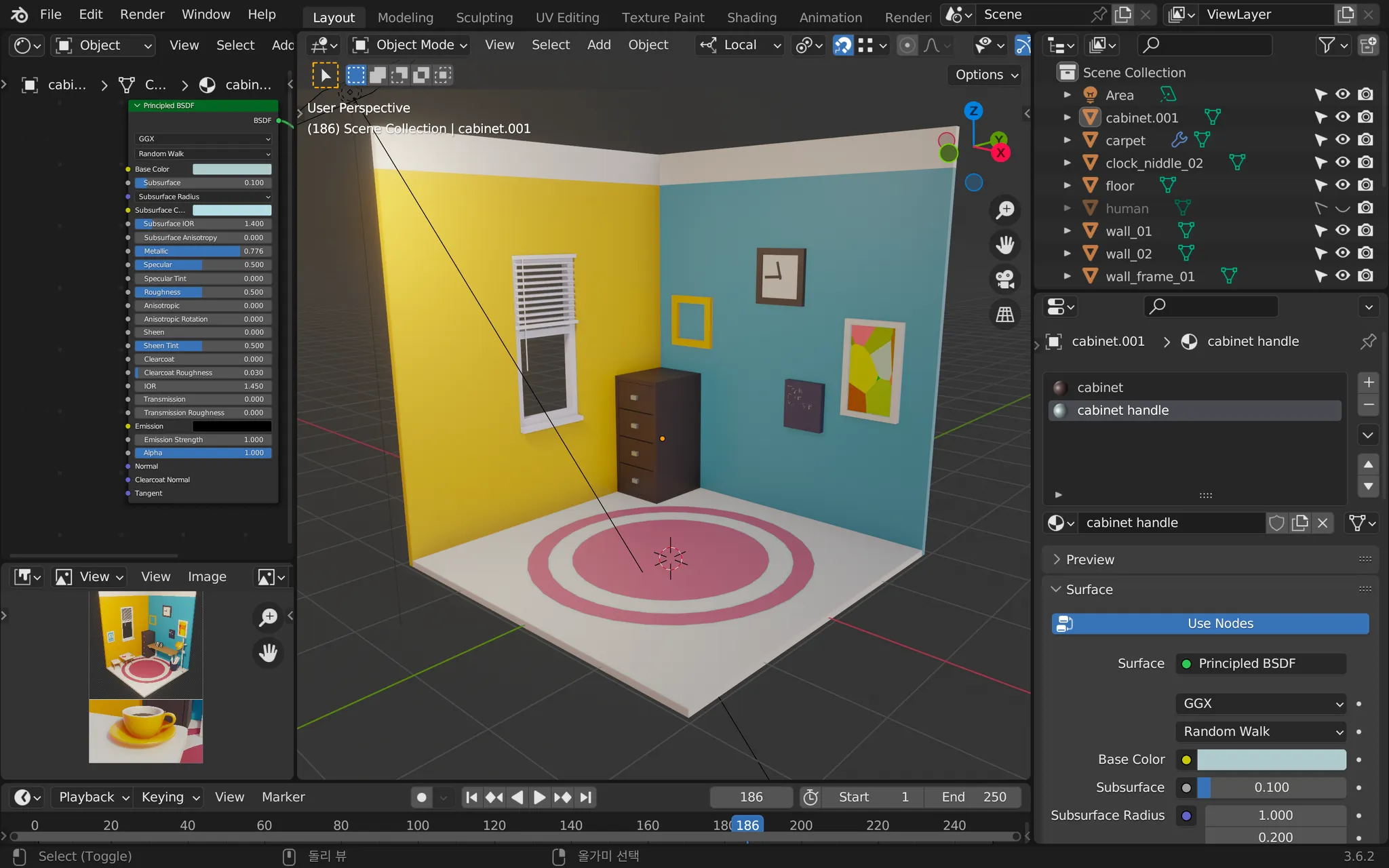Image resolution: width=1389 pixels, height=868 pixels.
Task: Click the Base Color swatch in properties
Action: coord(1271,759)
